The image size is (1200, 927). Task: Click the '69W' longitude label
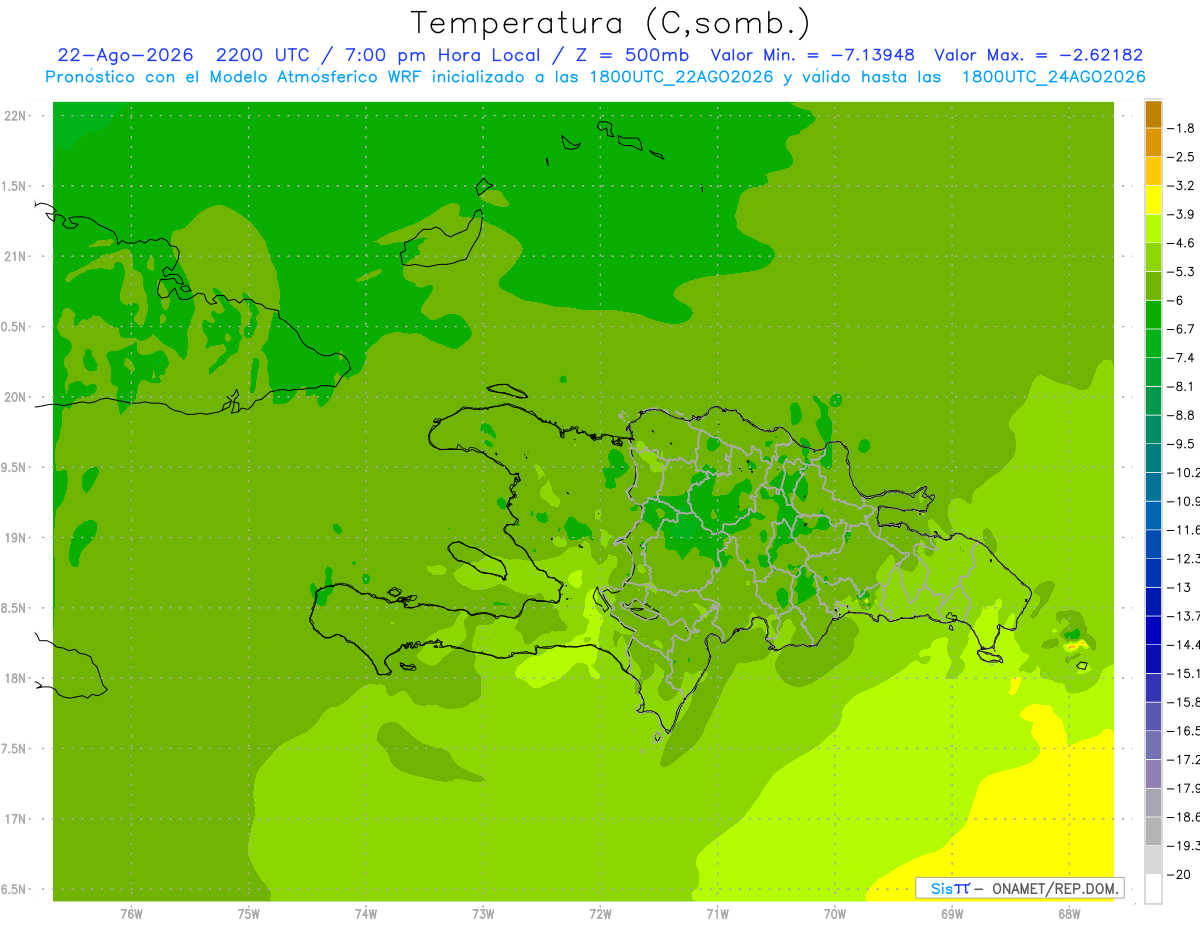(x=951, y=913)
